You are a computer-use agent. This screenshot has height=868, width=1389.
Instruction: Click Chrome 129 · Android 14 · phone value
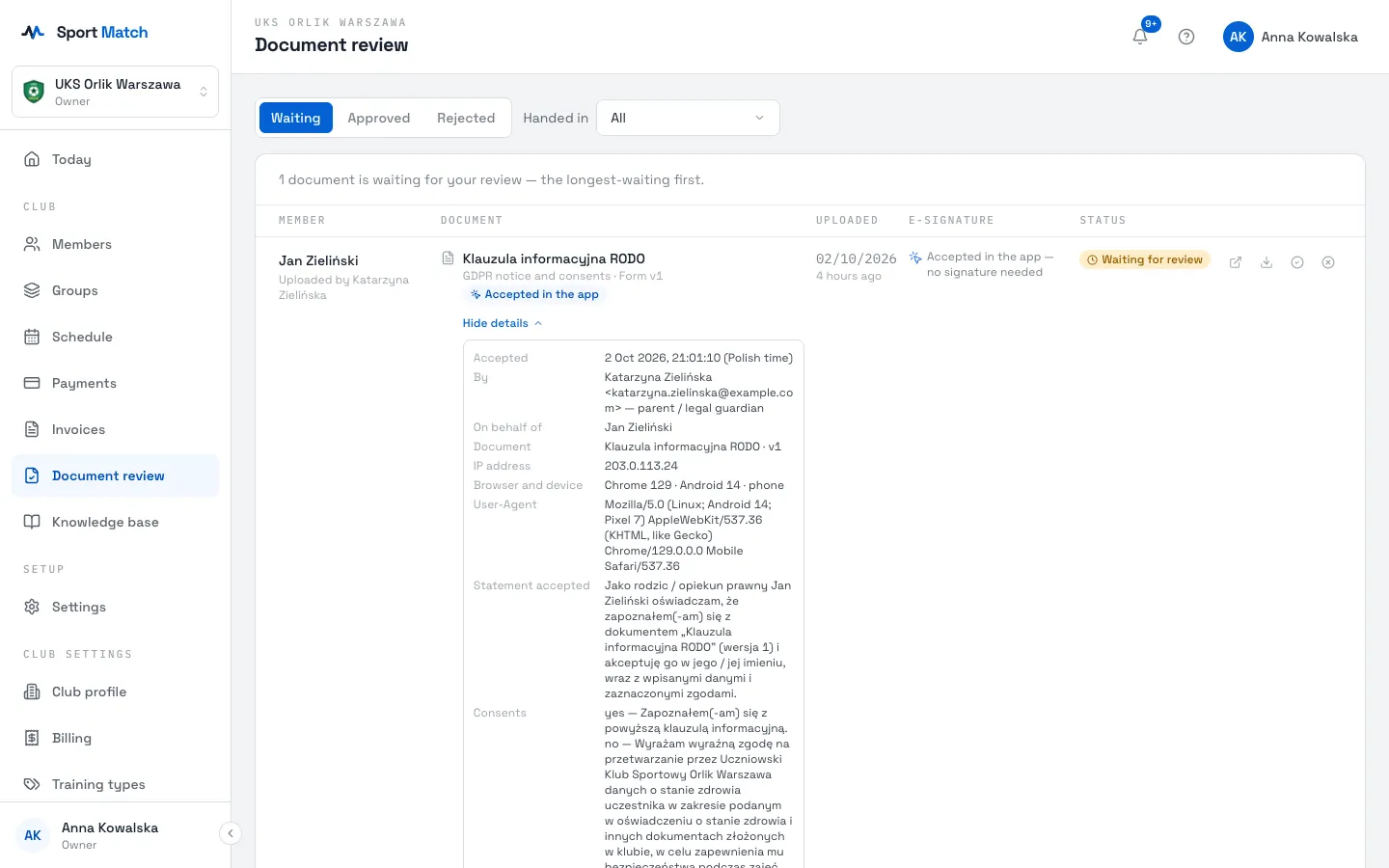coord(694,485)
